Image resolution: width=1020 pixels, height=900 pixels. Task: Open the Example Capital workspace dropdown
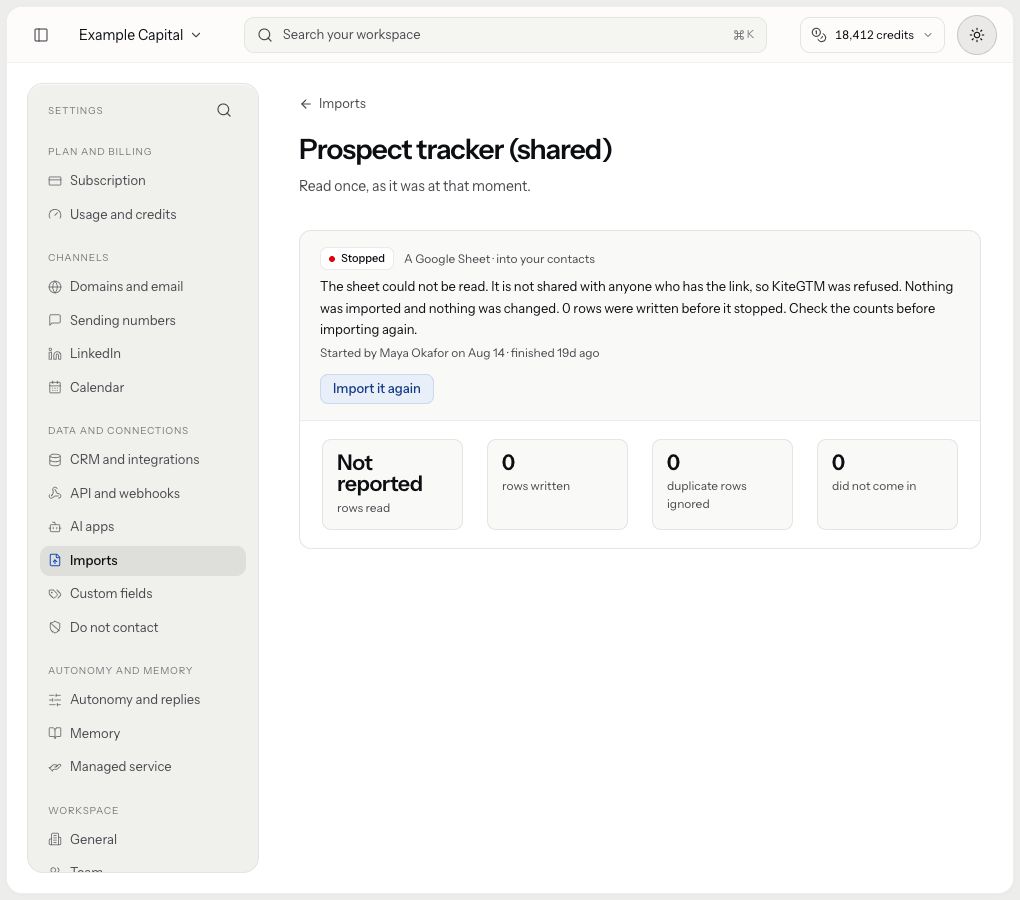[x=140, y=35]
